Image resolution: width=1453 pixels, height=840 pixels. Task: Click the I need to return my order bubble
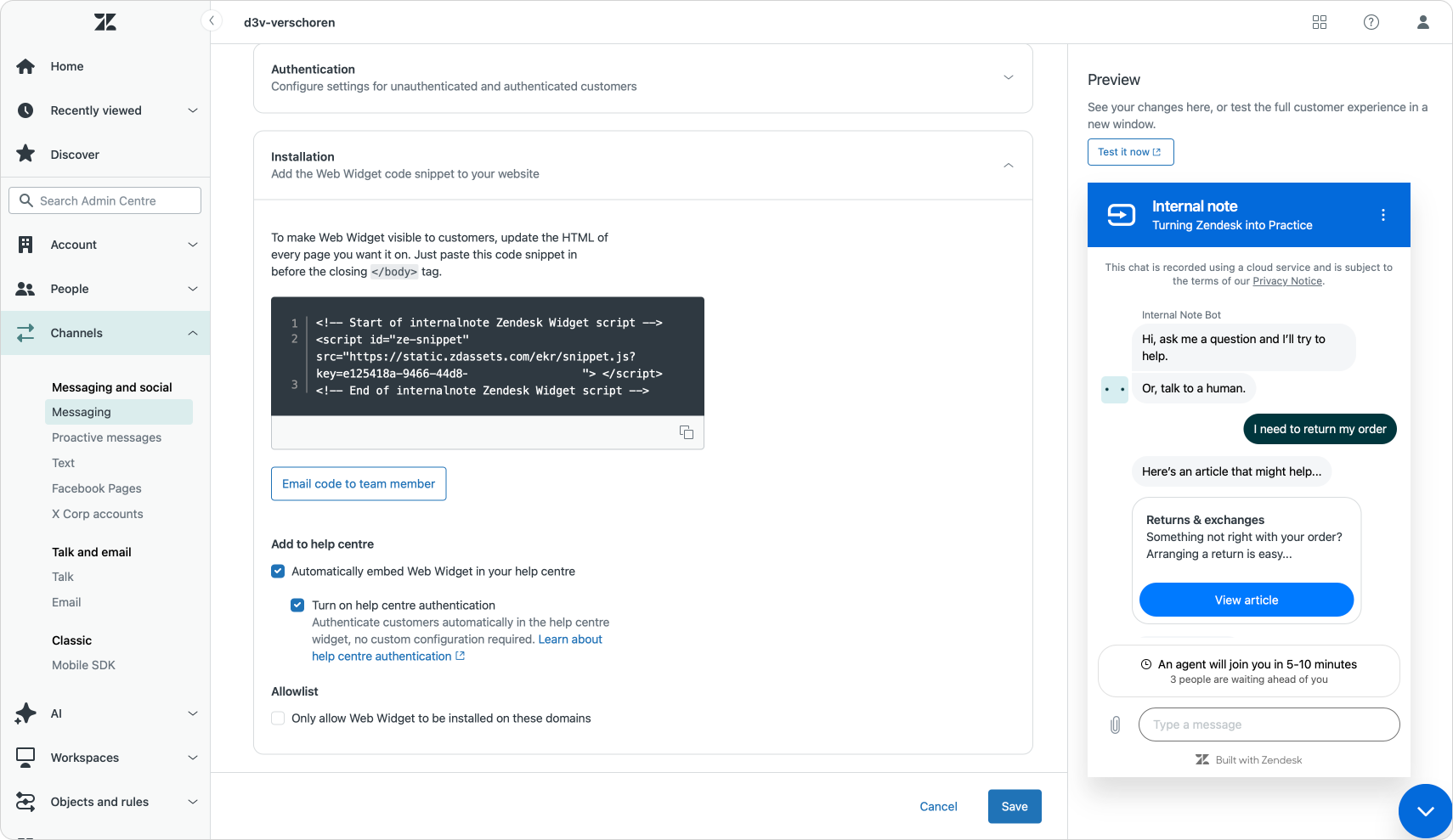coord(1320,429)
